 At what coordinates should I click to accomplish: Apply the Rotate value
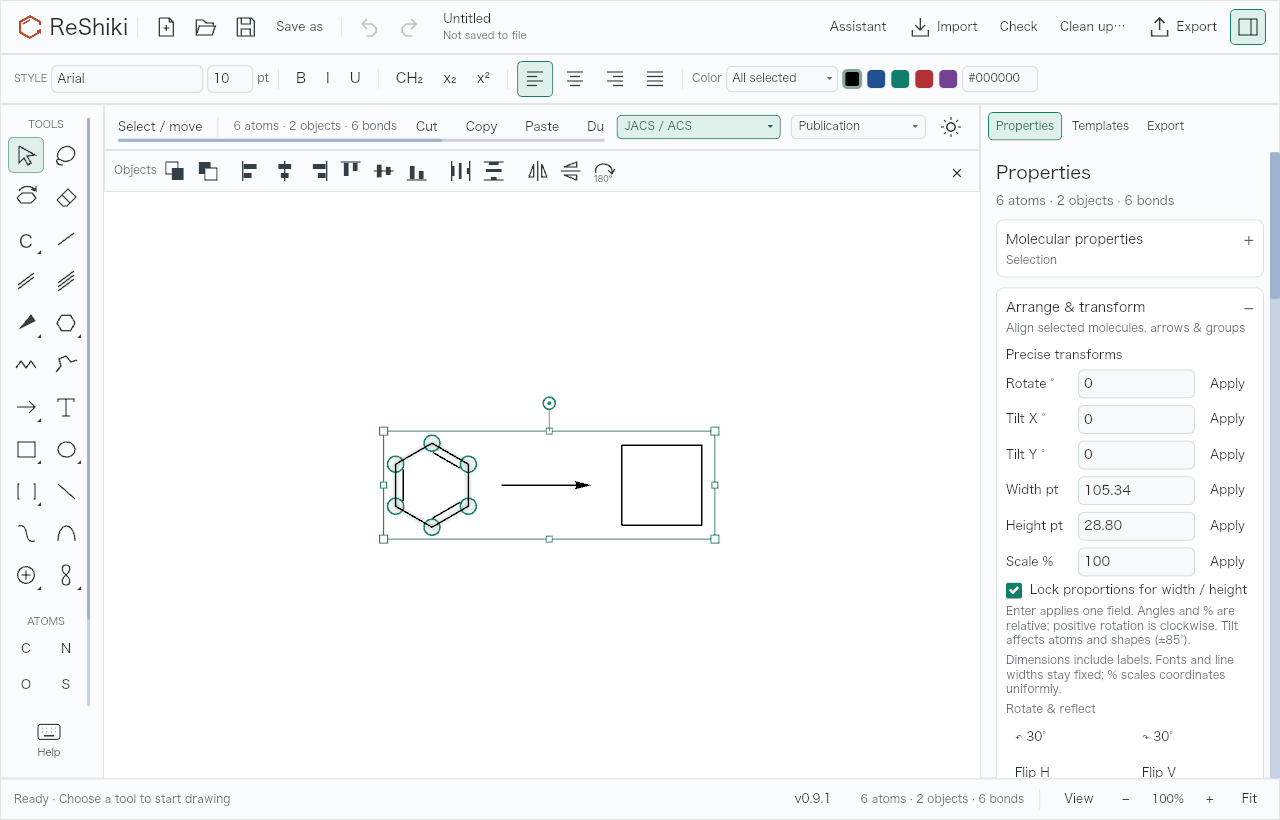pos(1227,384)
